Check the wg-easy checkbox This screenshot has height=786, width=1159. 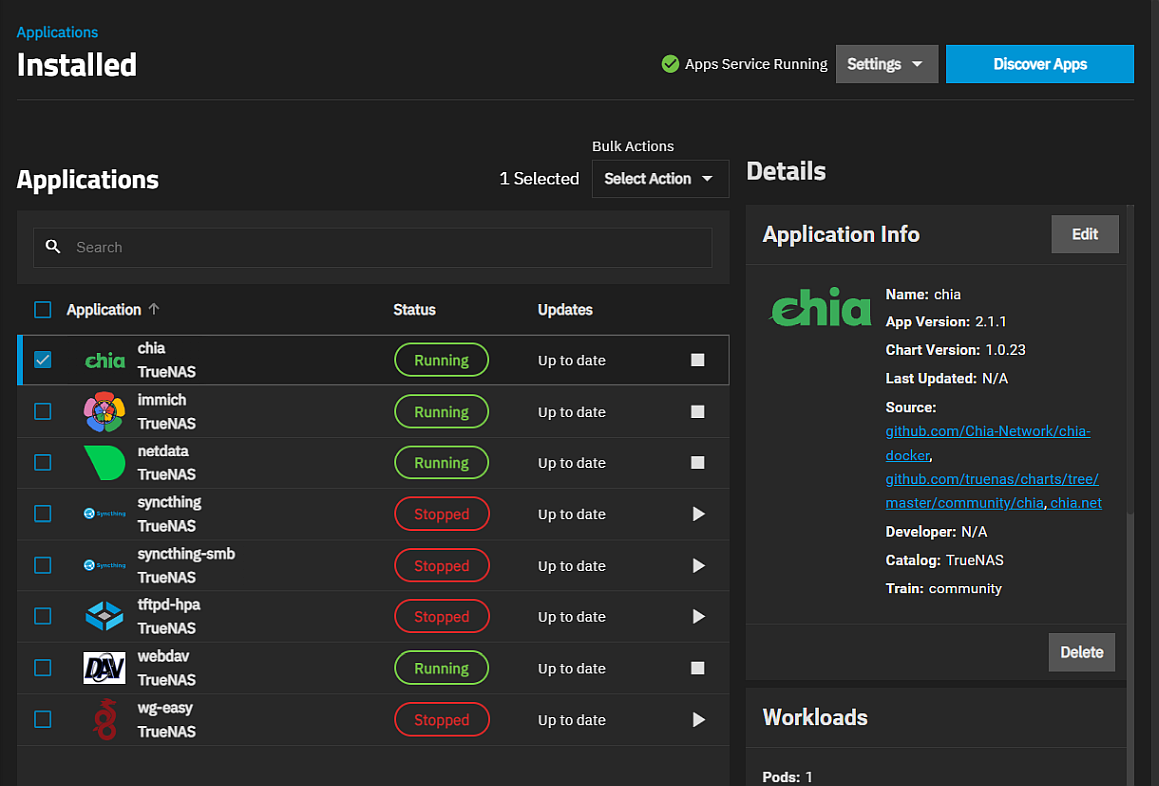43,719
